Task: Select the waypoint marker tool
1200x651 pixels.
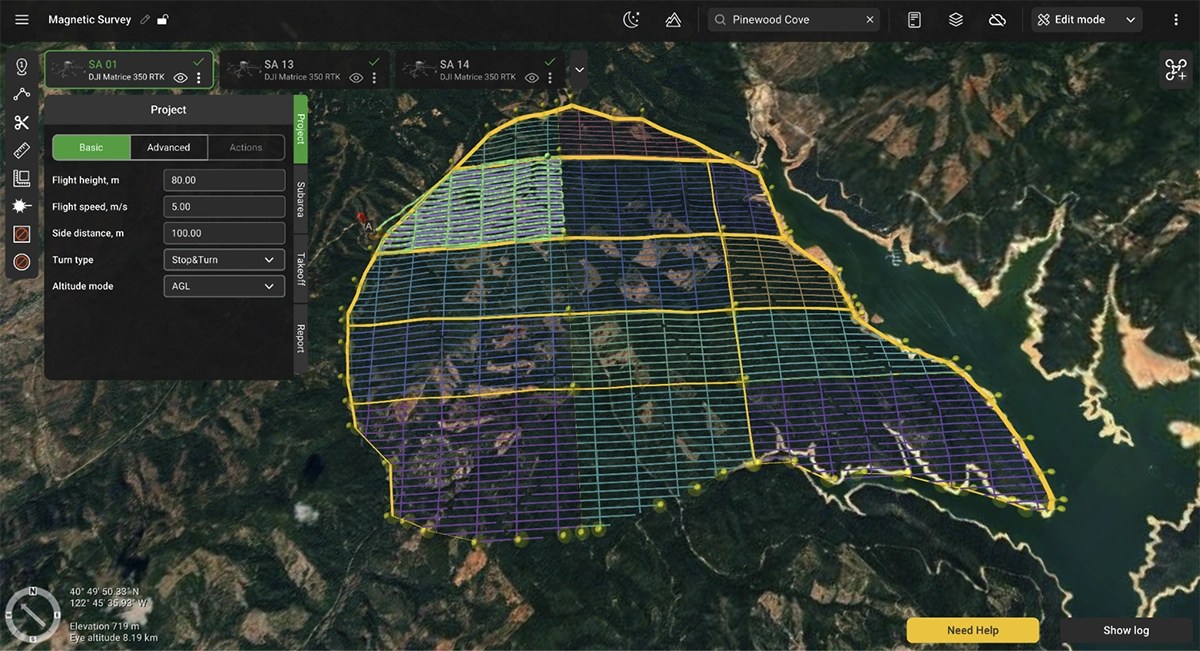Action: click(21, 66)
